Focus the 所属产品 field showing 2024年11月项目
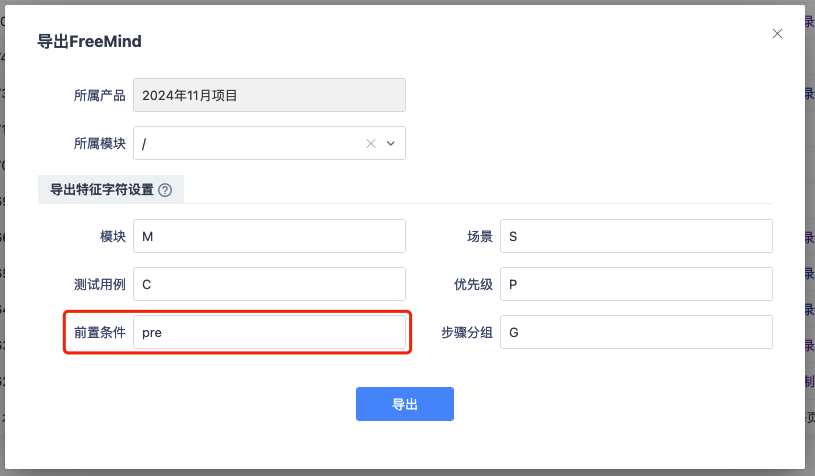815x476 pixels. click(269, 95)
